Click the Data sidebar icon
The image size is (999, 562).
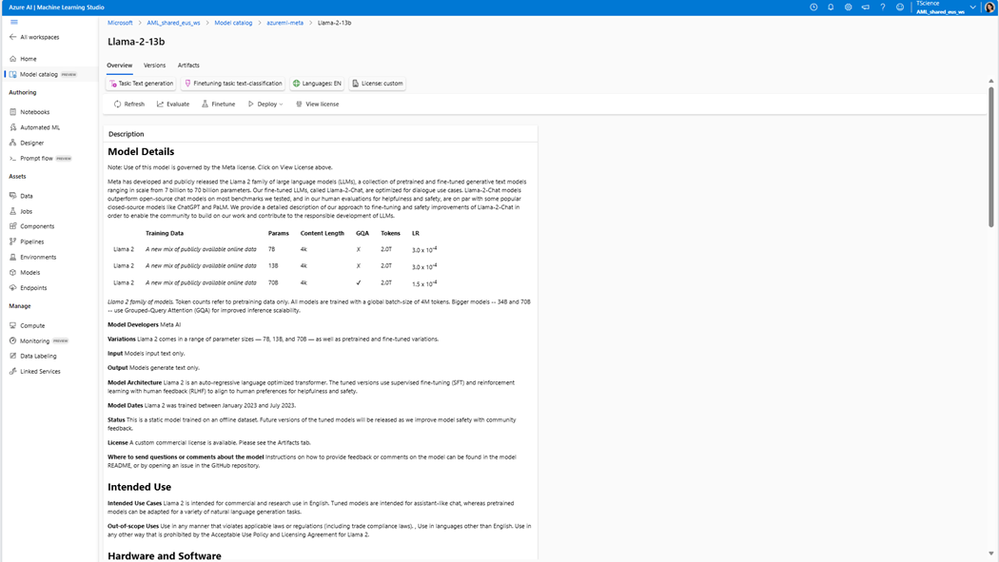(13, 196)
